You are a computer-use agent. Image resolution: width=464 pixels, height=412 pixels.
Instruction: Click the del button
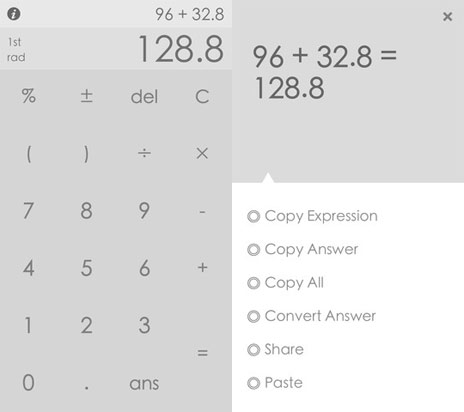[144, 97]
